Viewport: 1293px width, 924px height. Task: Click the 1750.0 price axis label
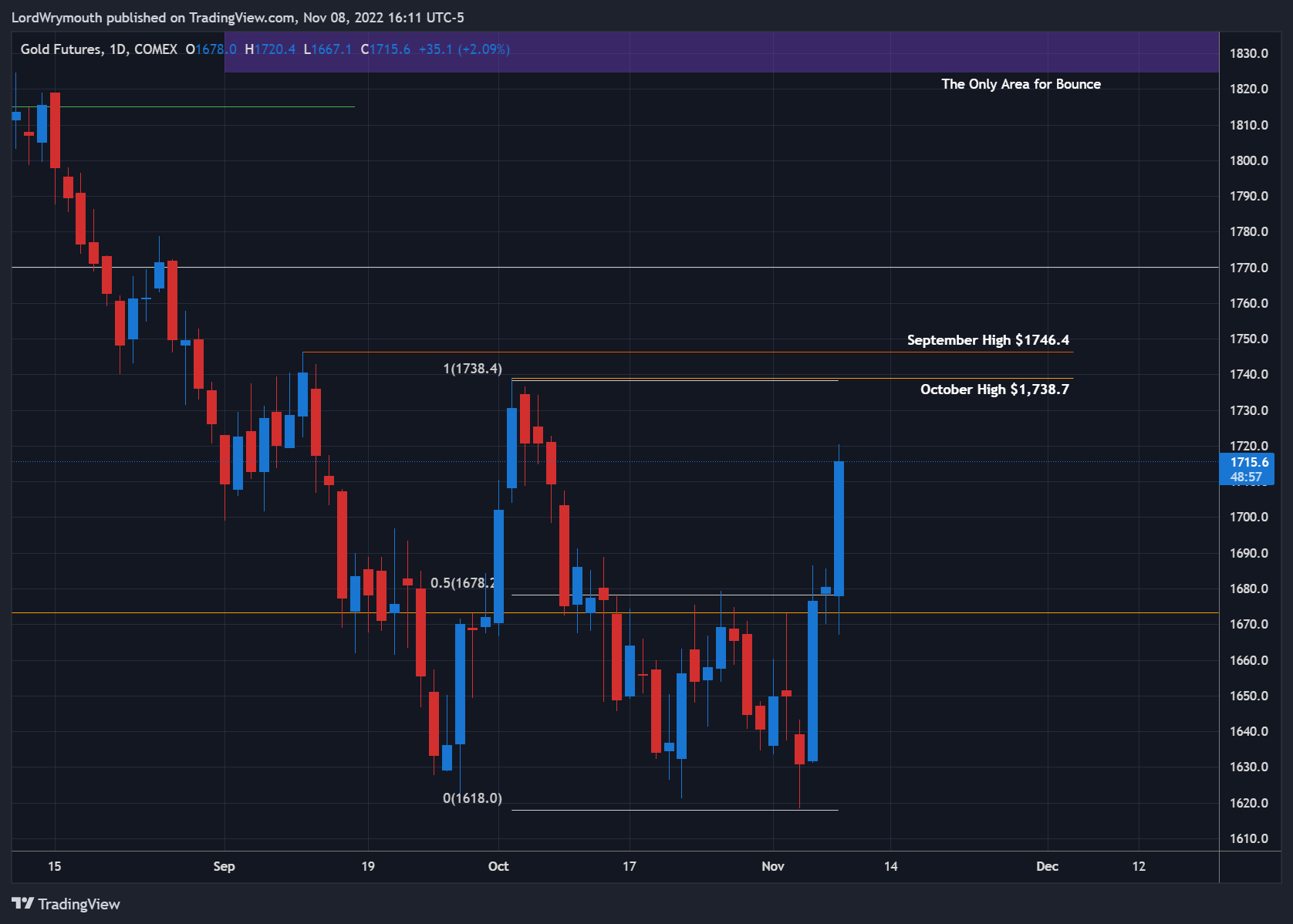point(1249,339)
